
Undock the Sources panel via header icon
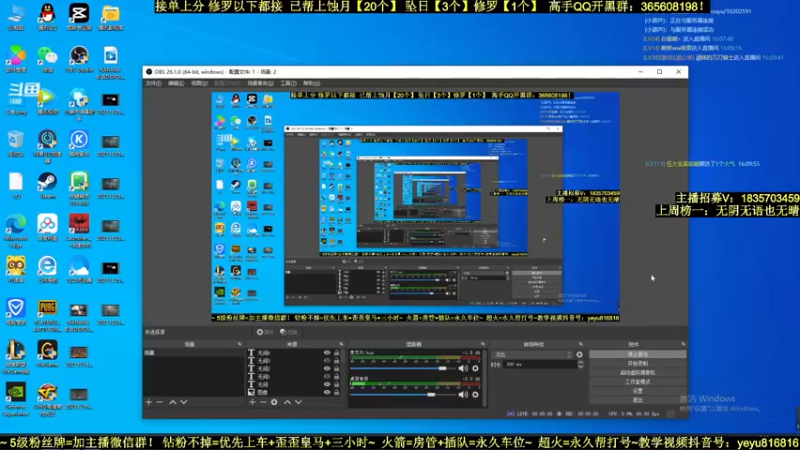click(x=341, y=344)
